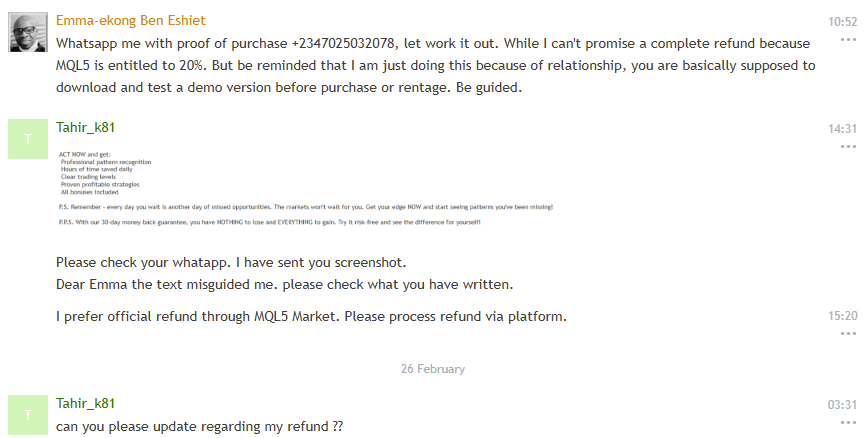Click the 15:20 message timestamp
This screenshot has width=867, height=438.
[843, 315]
